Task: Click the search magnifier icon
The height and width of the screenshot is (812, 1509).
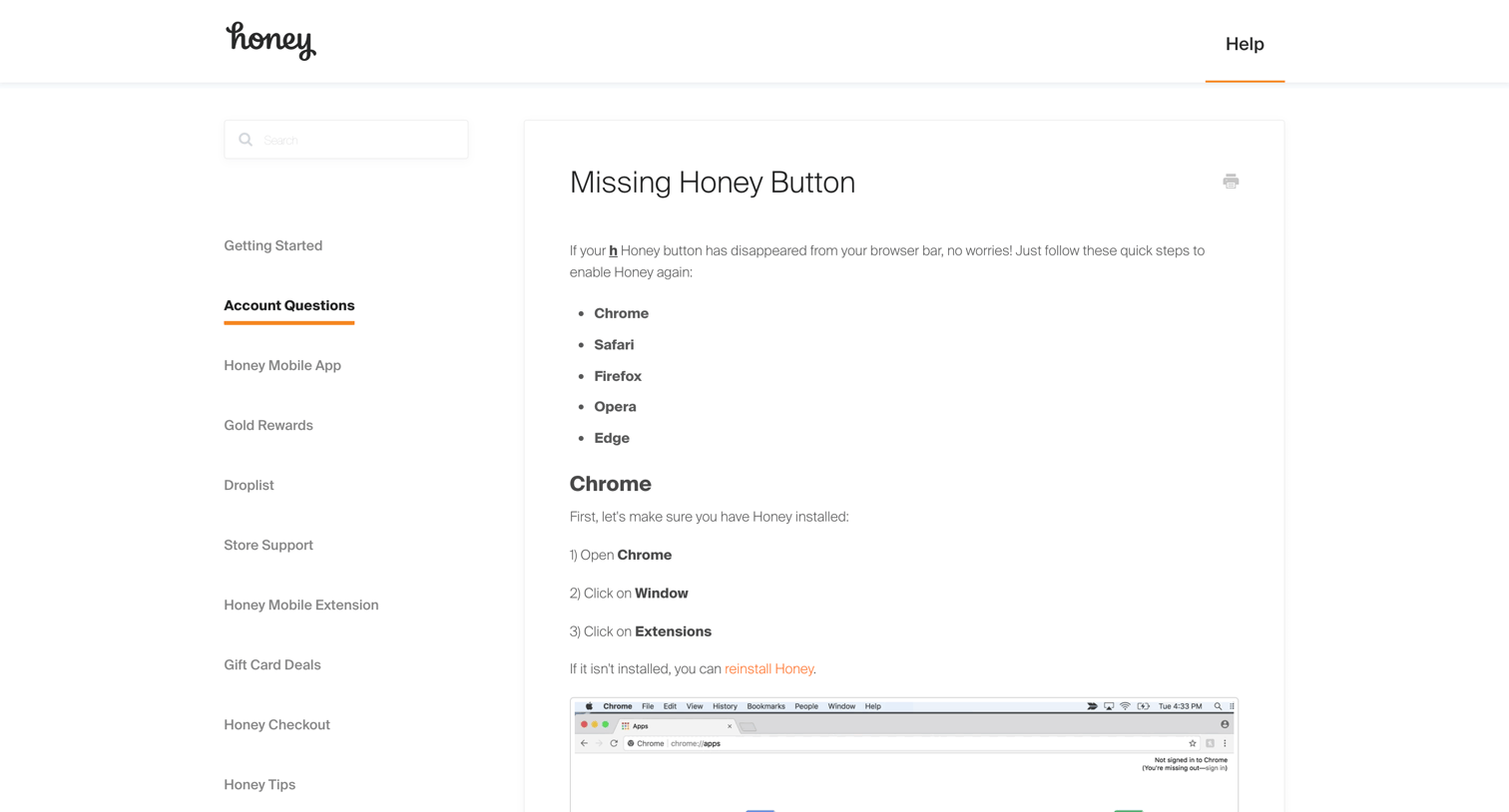Action: (x=246, y=140)
